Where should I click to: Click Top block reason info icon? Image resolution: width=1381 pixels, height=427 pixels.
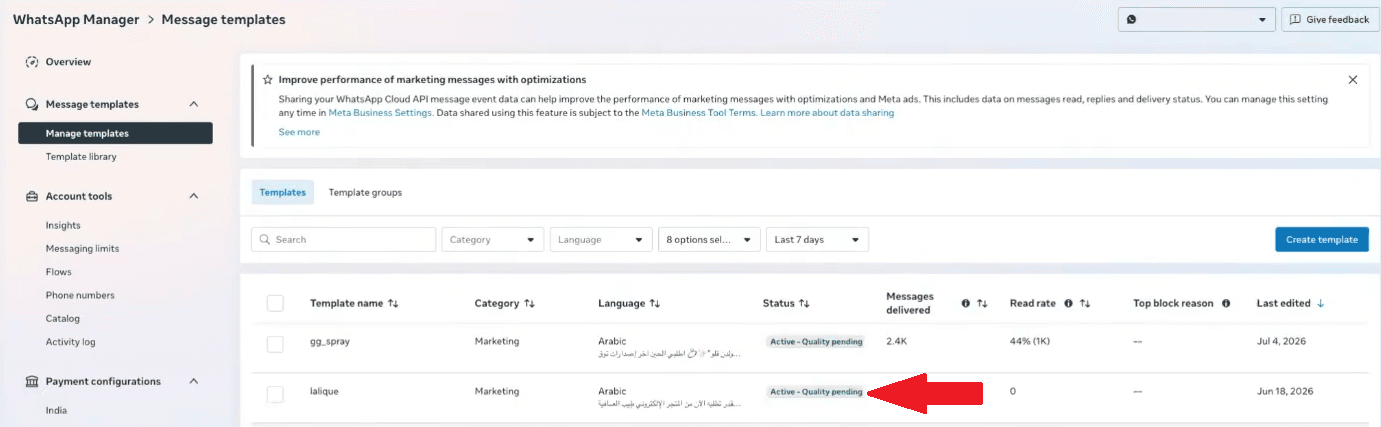coord(1226,303)
